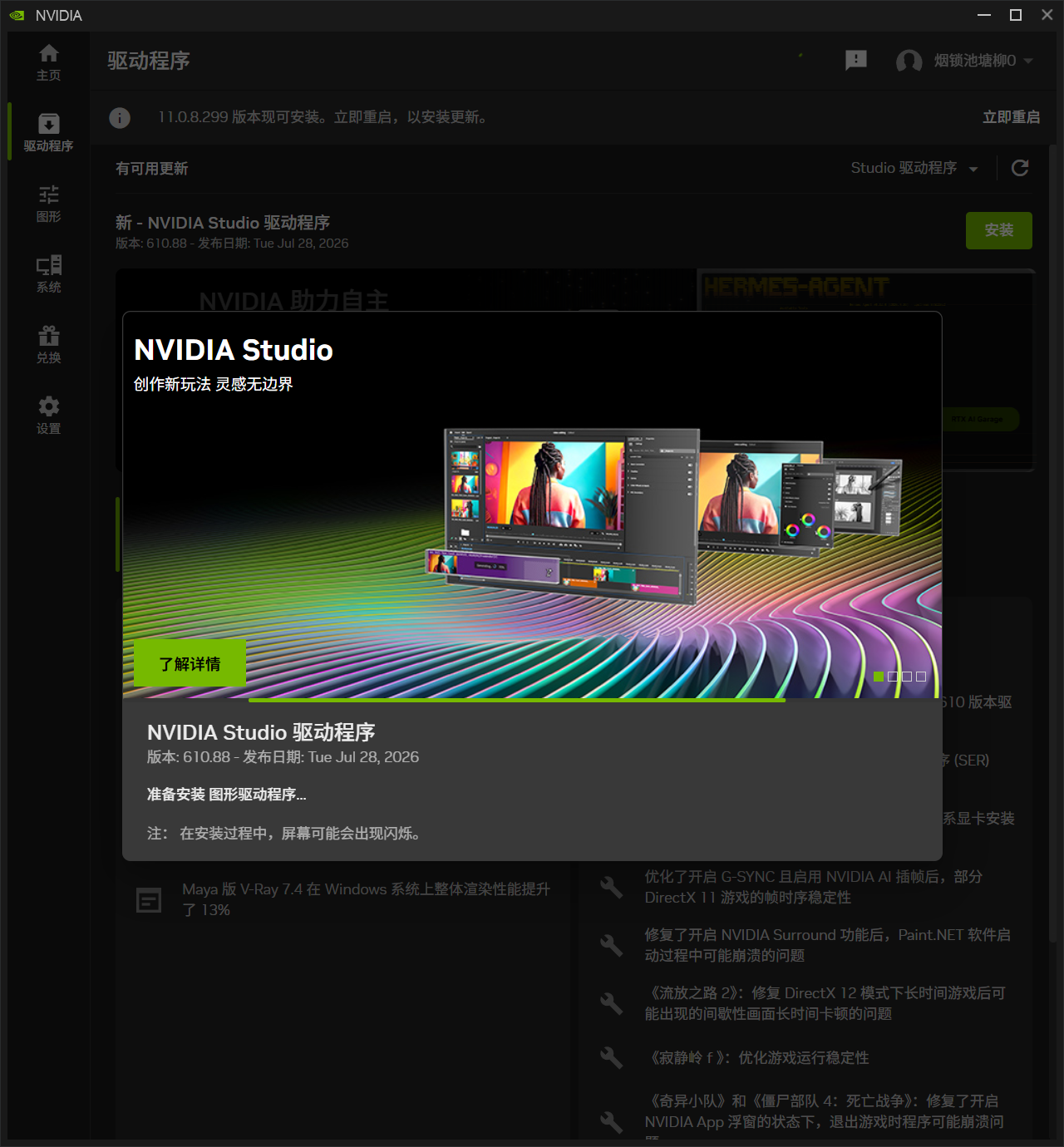Image resolution: width=1064 pixels, height=1147 pixels.
Task: Maximize the NVIDIA window
Action: tap(1016, 15)
